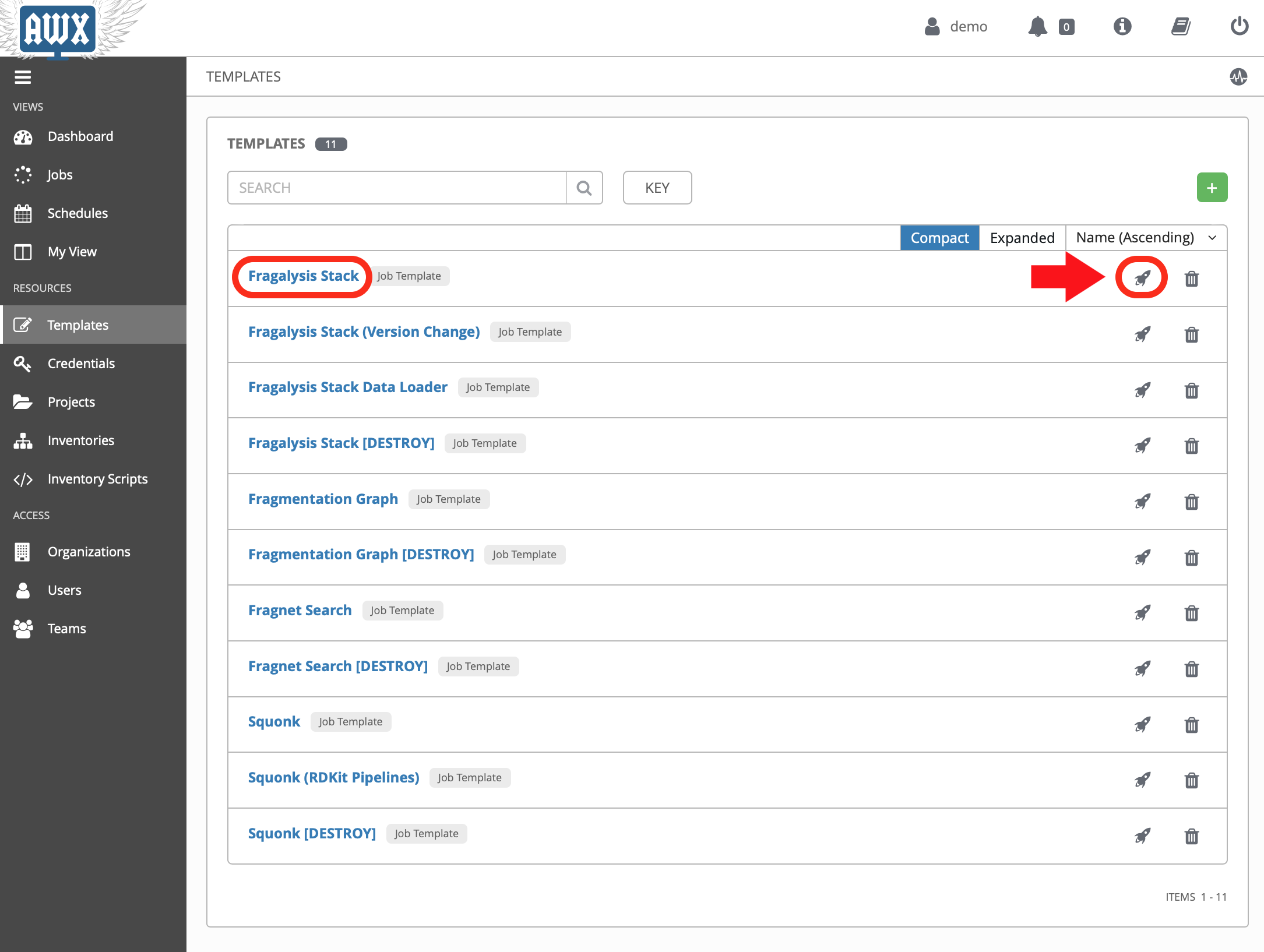Click the search magnifier button

coord(584,188)
